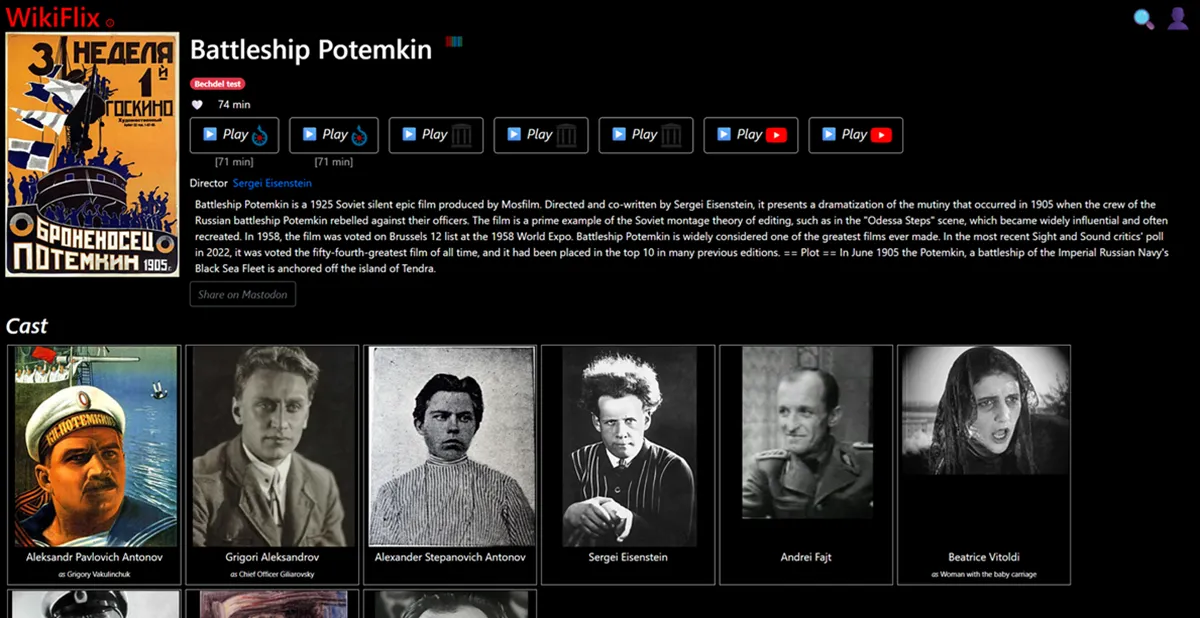Click the third Play button from the left
The width and height of the screenshot is (1200, 618).
435,135
